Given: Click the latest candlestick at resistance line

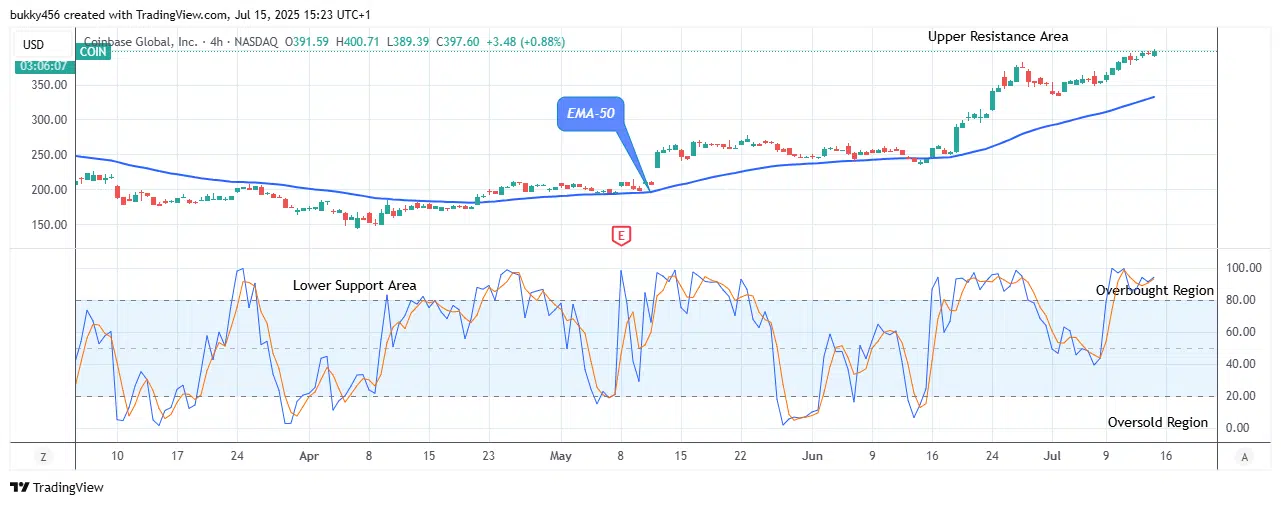Looking at the screenshot, I should [1154, 52].
